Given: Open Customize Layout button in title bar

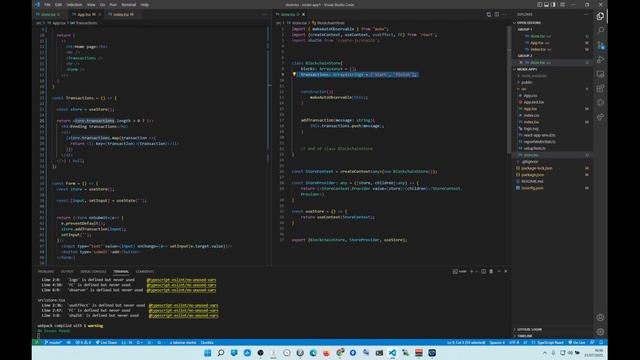Looking at the screenshot, I should (562, 4).
